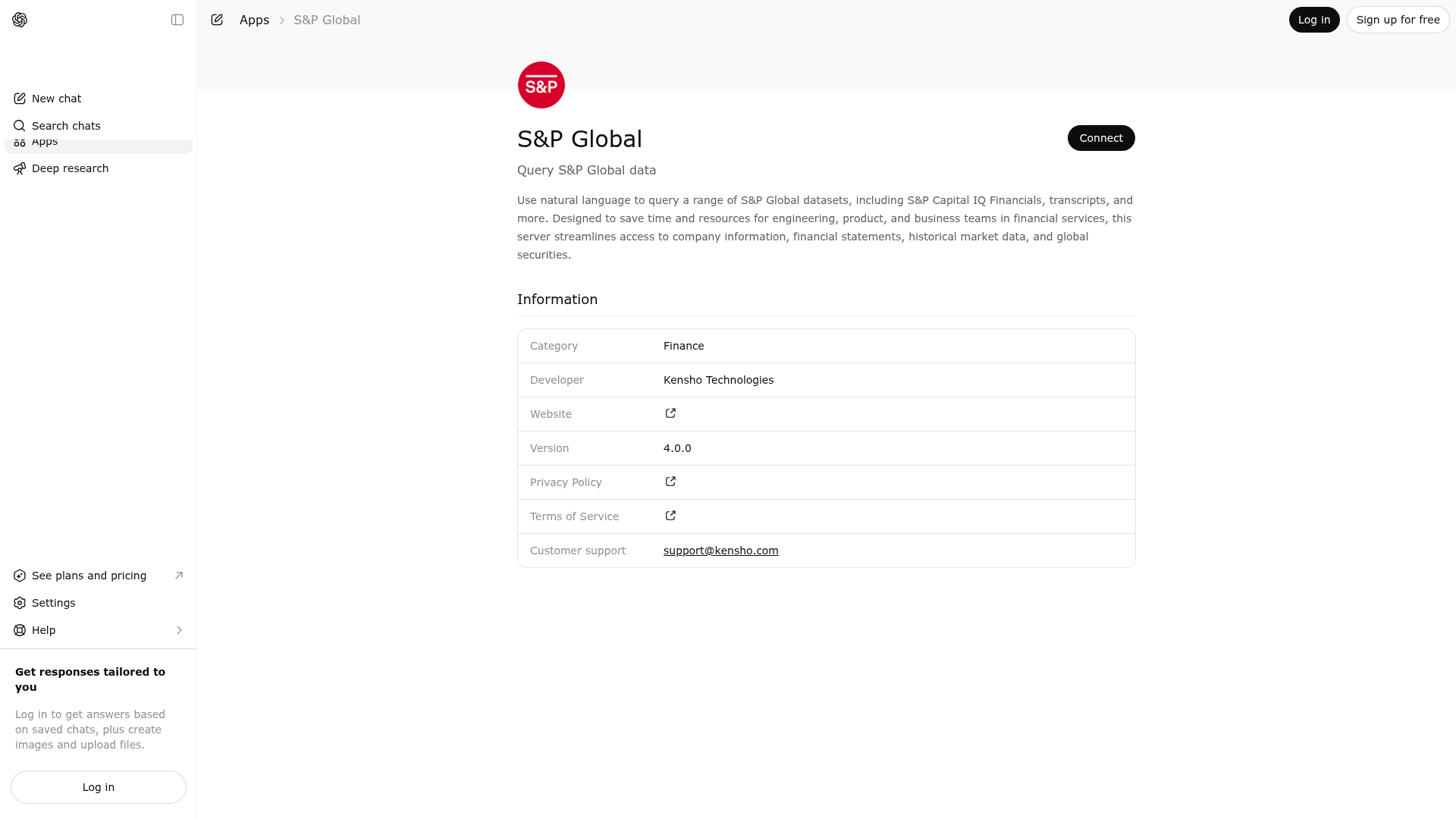Click the Kensho Technologies developer value
Screen dimensions: 1456x819
718,380
